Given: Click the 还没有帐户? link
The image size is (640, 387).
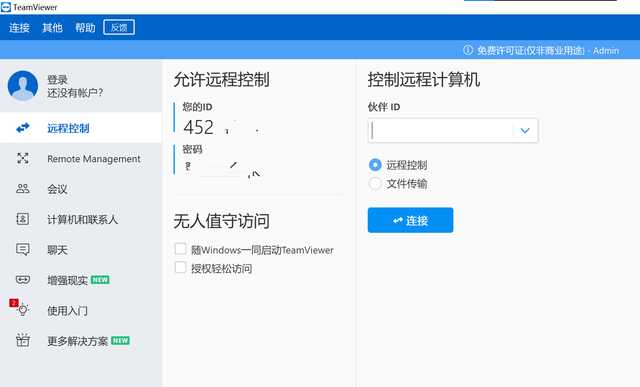Looking at the screenshot, I should pyautogui.click(x=75, y=93).
